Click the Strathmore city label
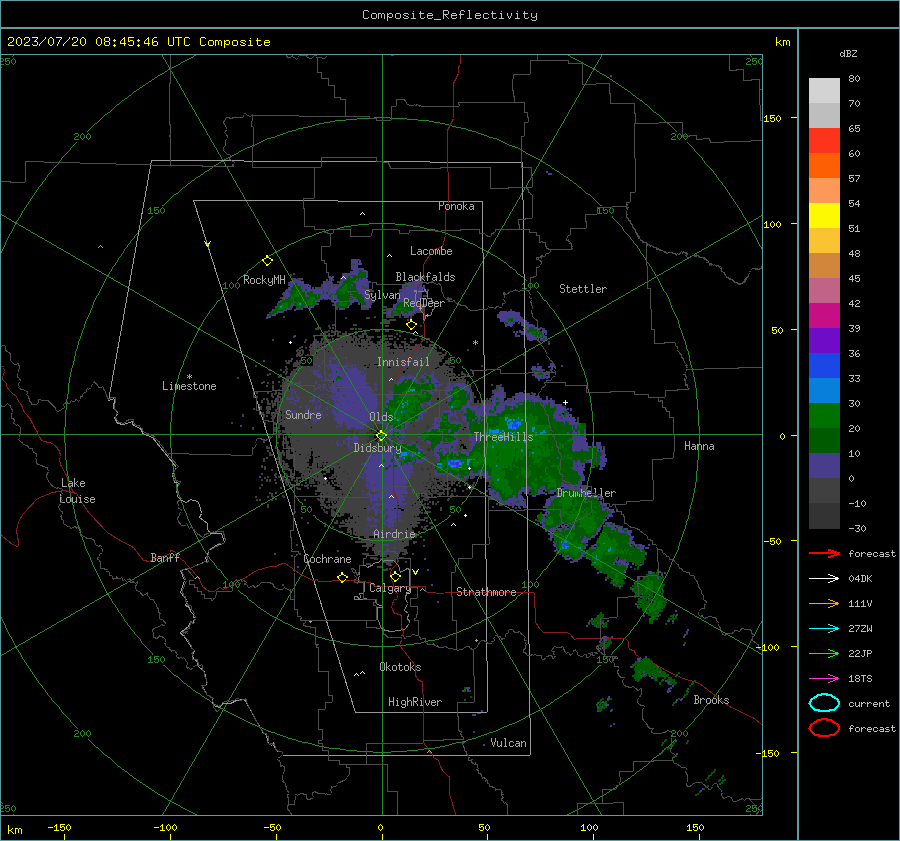This screenshot has height=841, width=900. pyautogui.click(x=486, y=592)
